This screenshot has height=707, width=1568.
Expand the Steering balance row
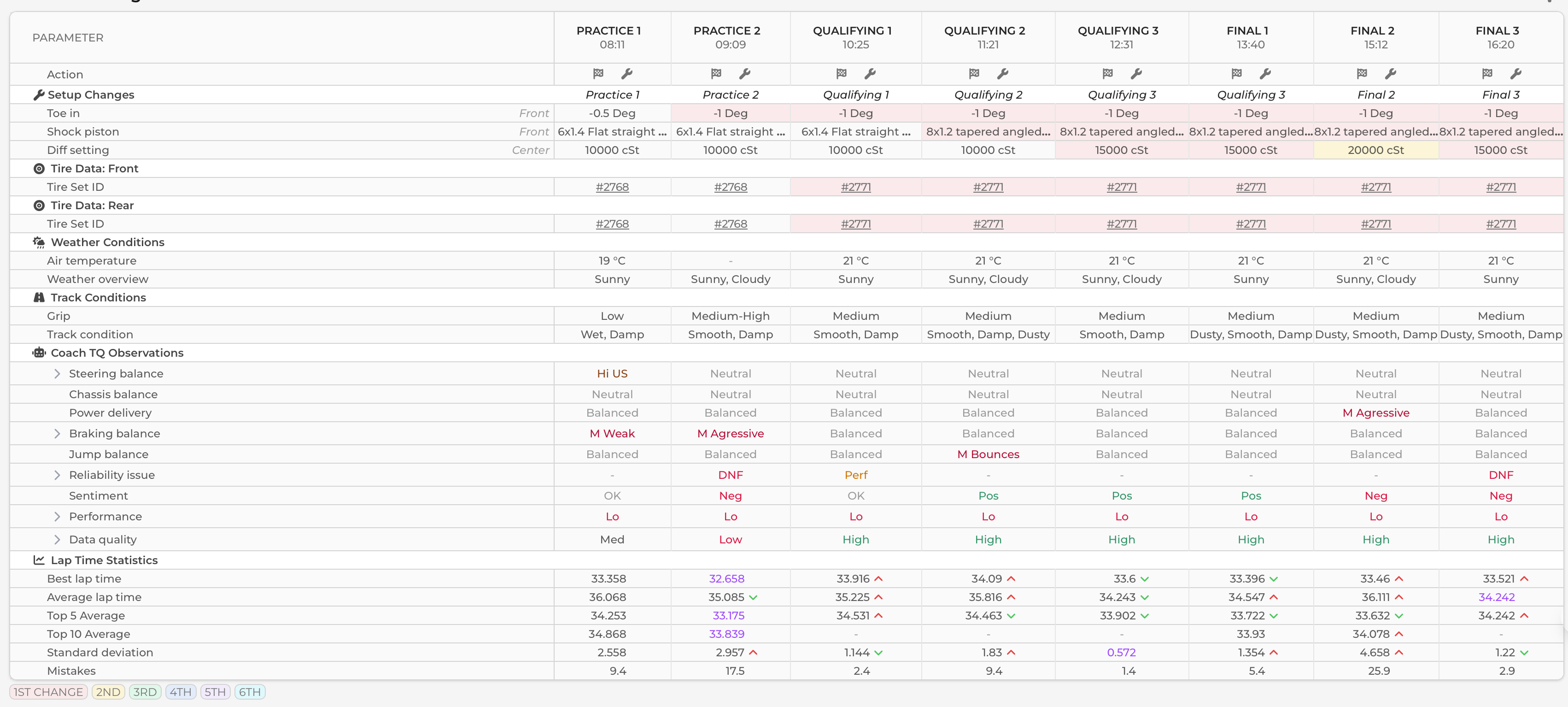click(57, 373)
